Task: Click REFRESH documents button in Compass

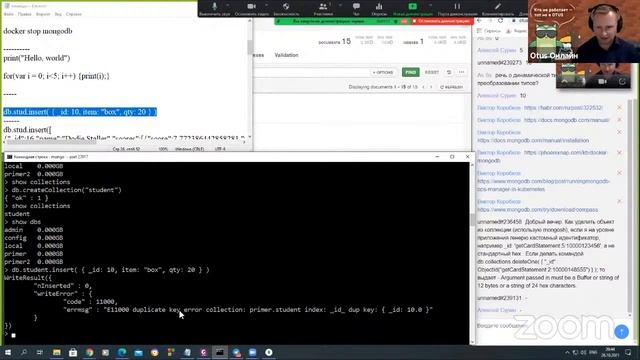Action: pyautogui.click(x=451, y=87)
